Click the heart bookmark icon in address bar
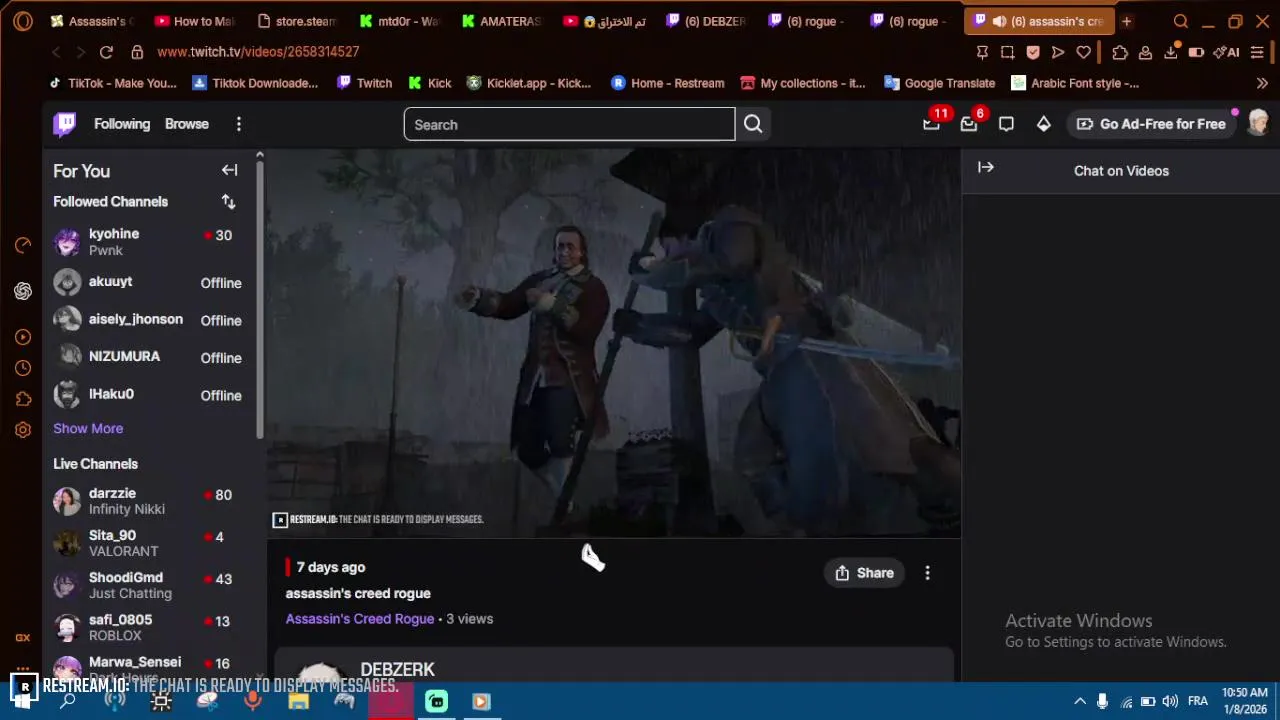 (x=1083, y=52)
